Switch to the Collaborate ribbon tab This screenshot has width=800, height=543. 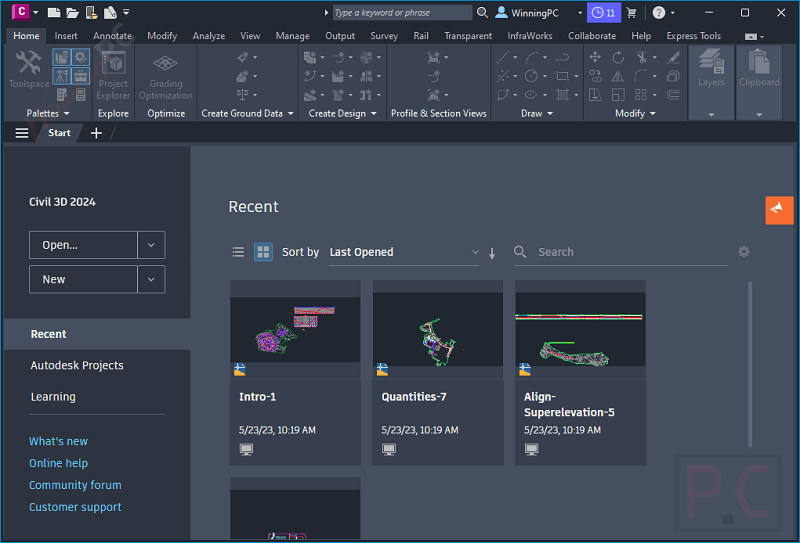click(x=592, y=36)
